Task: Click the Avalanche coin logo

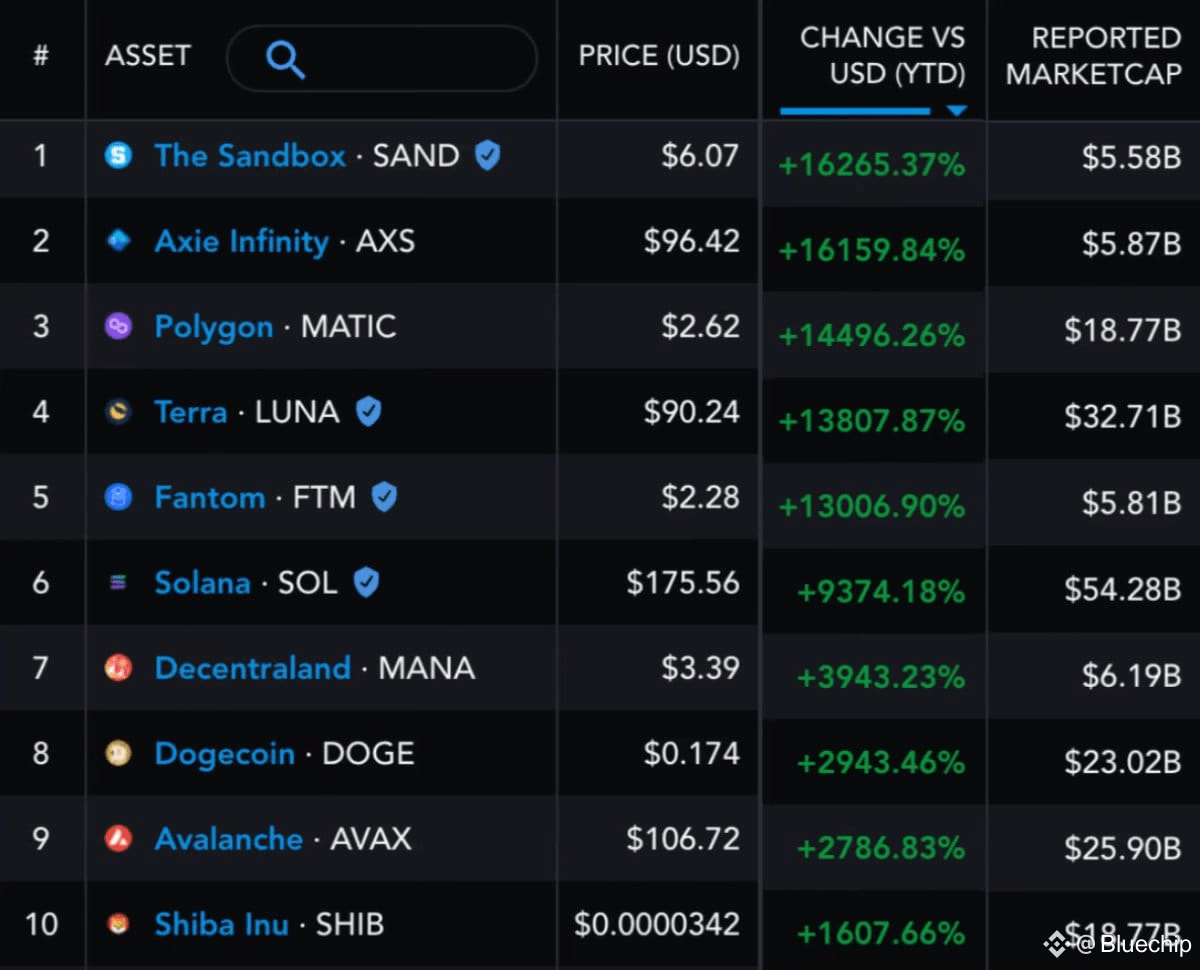Action: 119,839
